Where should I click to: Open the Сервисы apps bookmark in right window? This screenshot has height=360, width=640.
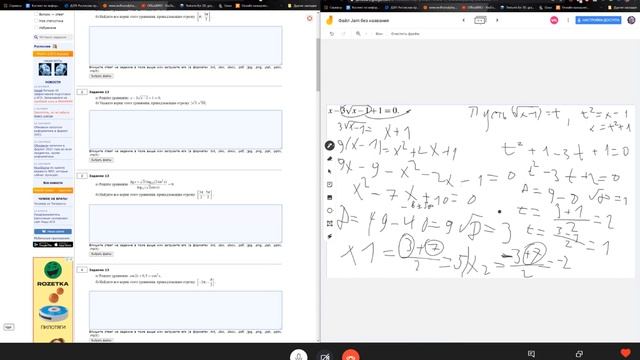[x=333, y=7]
